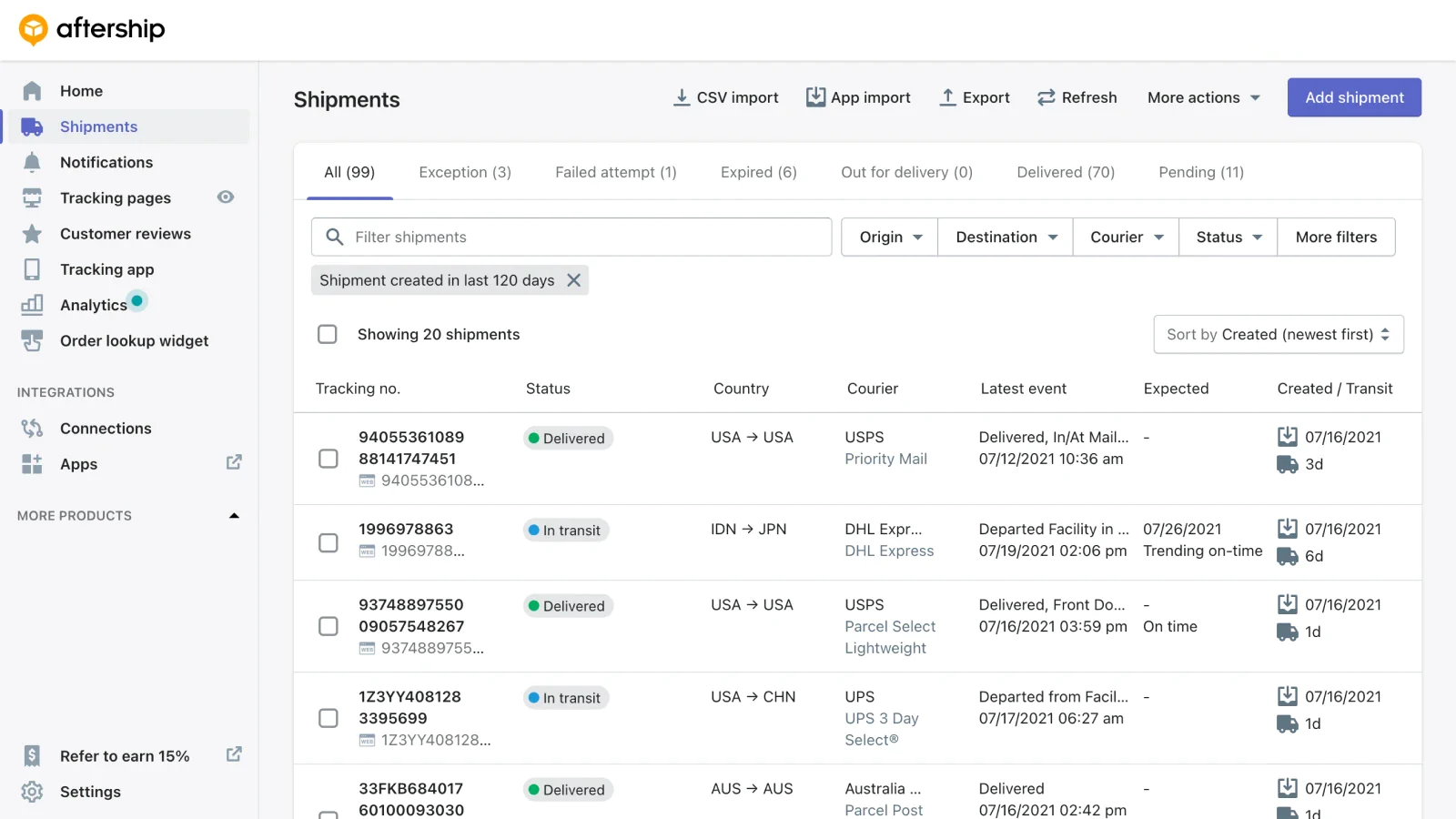
Task: Open the Priority Mail courier link
Action: click(885, 460)
